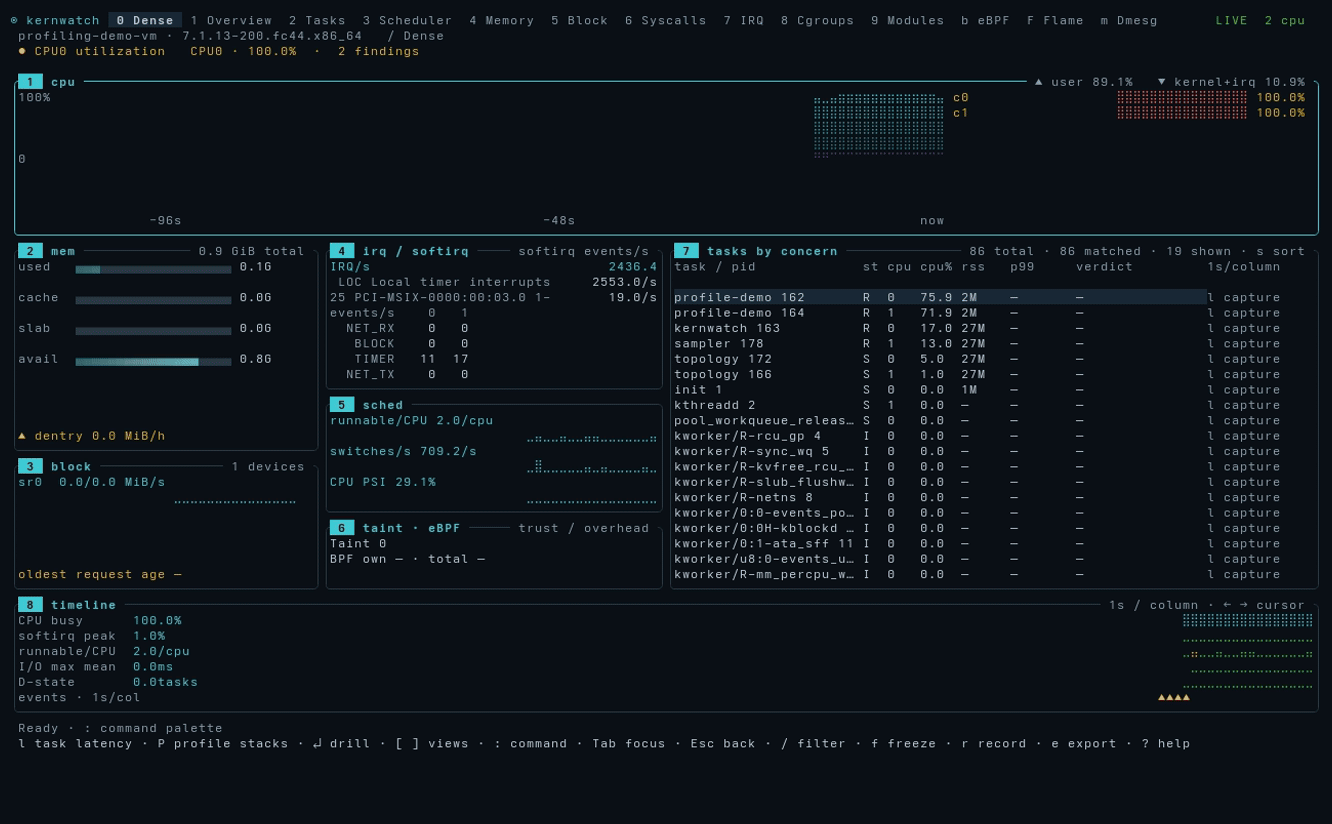Open the b eBPF tab
The image size is (1332, 824).
985,20
